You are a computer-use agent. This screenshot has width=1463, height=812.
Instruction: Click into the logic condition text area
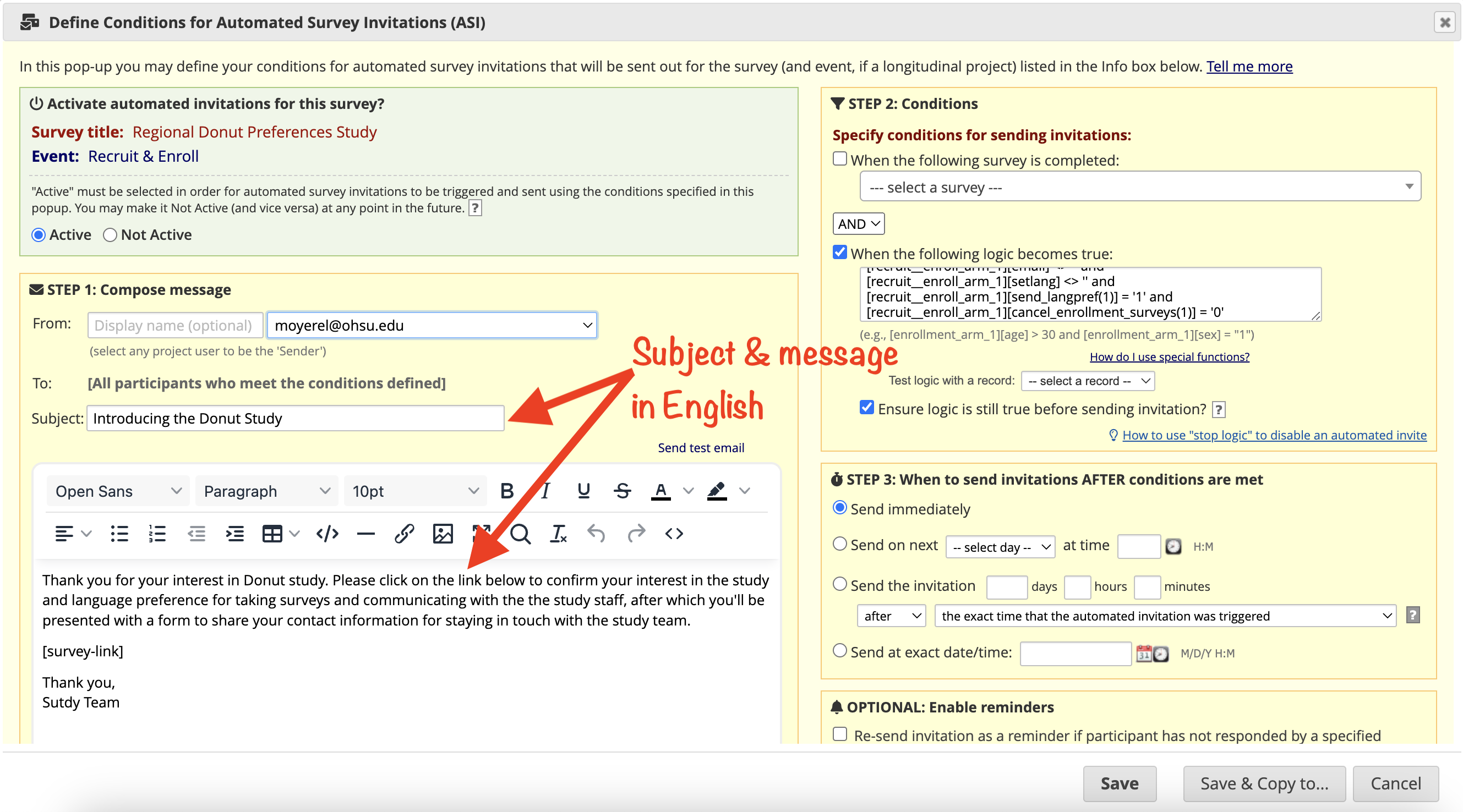1090,294
